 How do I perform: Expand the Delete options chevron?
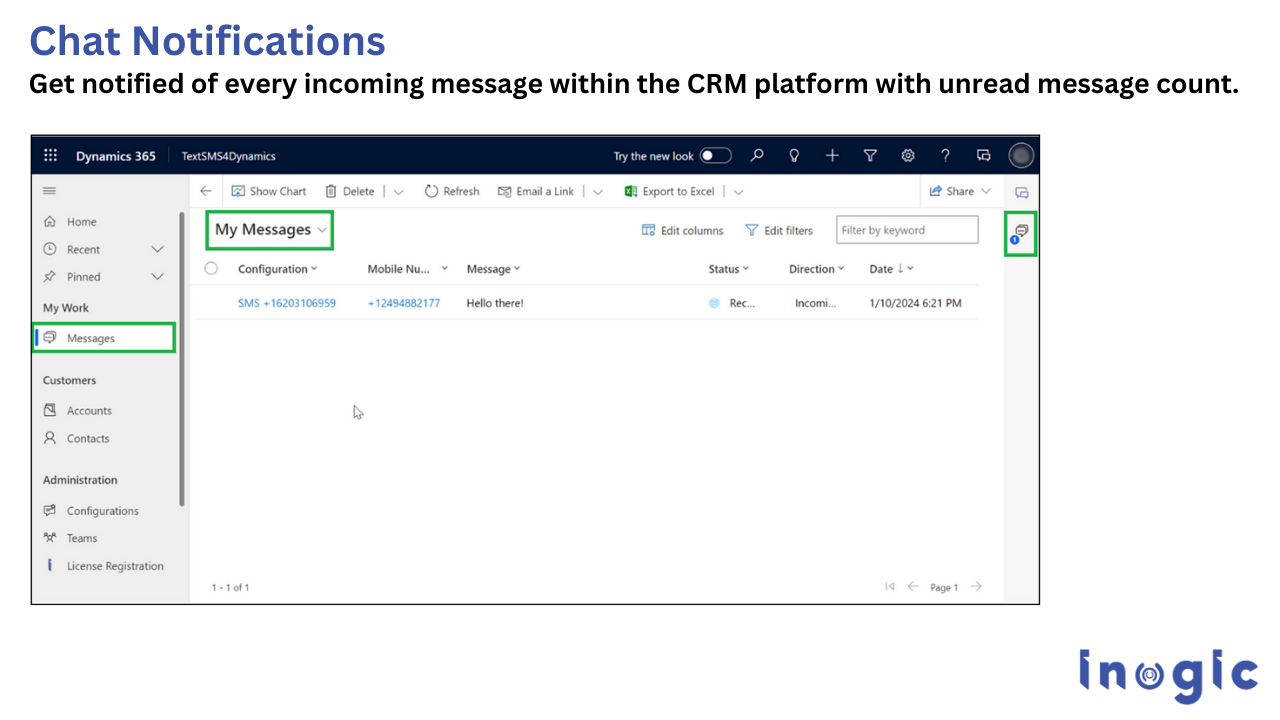[x=398, y=192]
